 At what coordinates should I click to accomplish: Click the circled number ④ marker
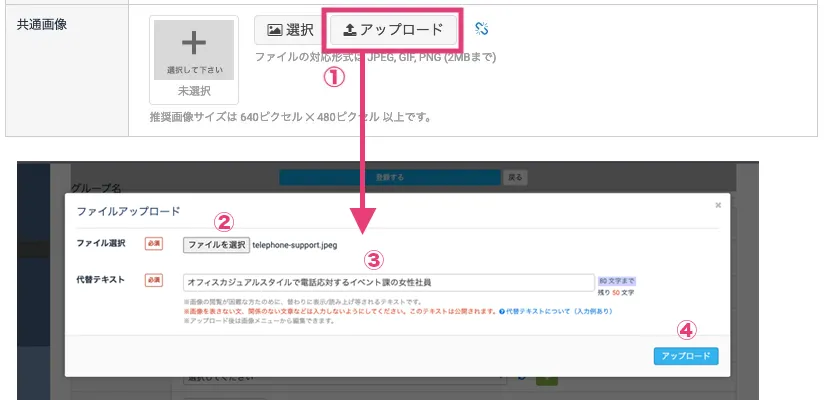point(686,329)
